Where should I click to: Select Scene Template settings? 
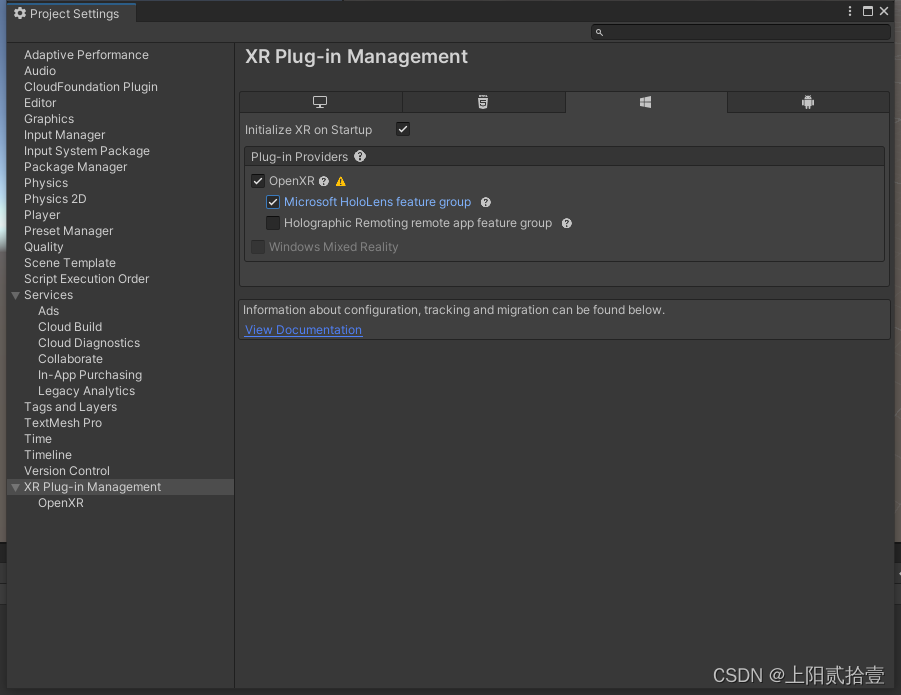coord(70,263)
